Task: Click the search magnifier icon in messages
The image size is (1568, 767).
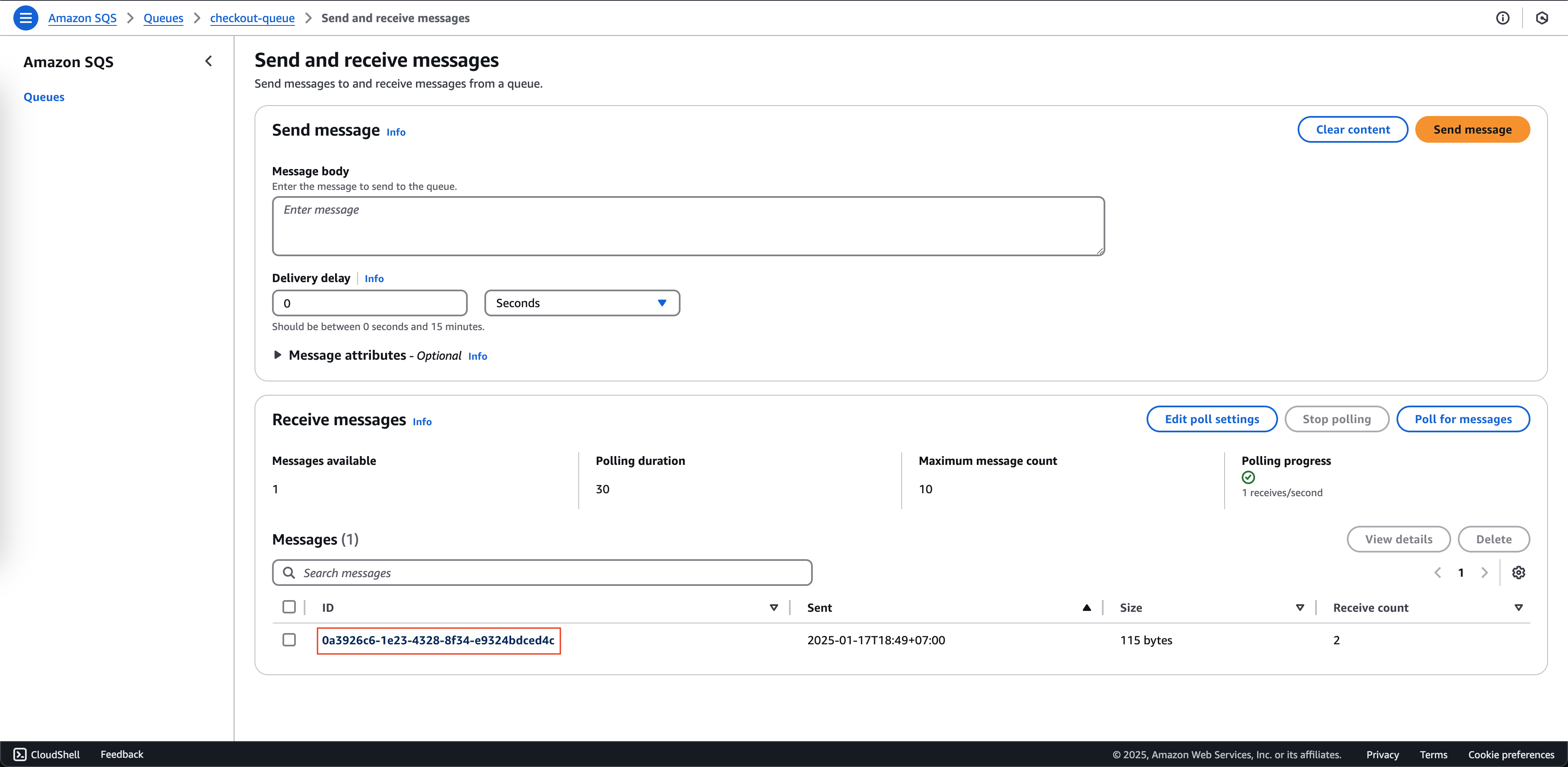Action: (289, 573)
